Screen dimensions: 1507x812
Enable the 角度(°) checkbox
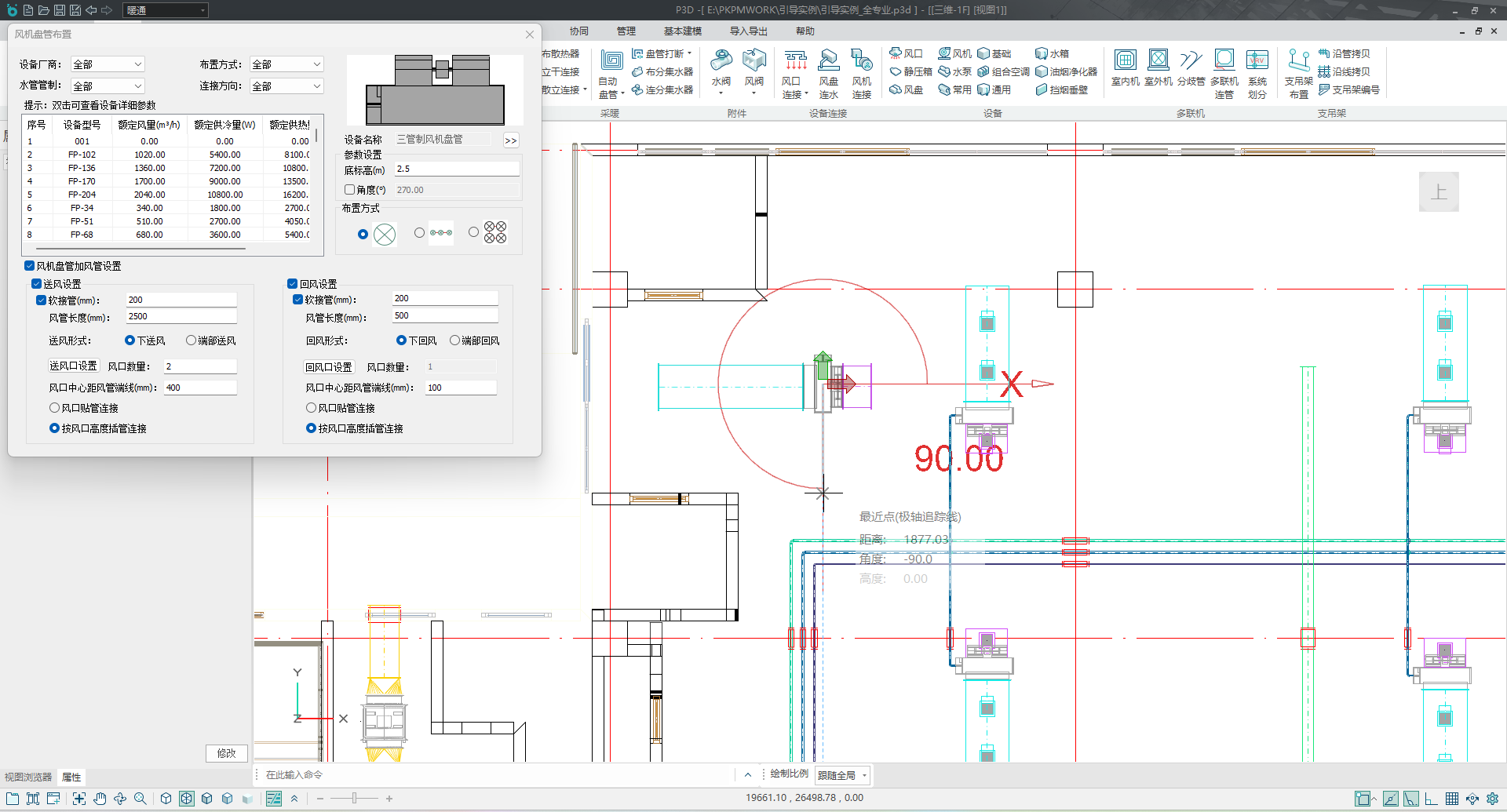click(x=350, y=190)
